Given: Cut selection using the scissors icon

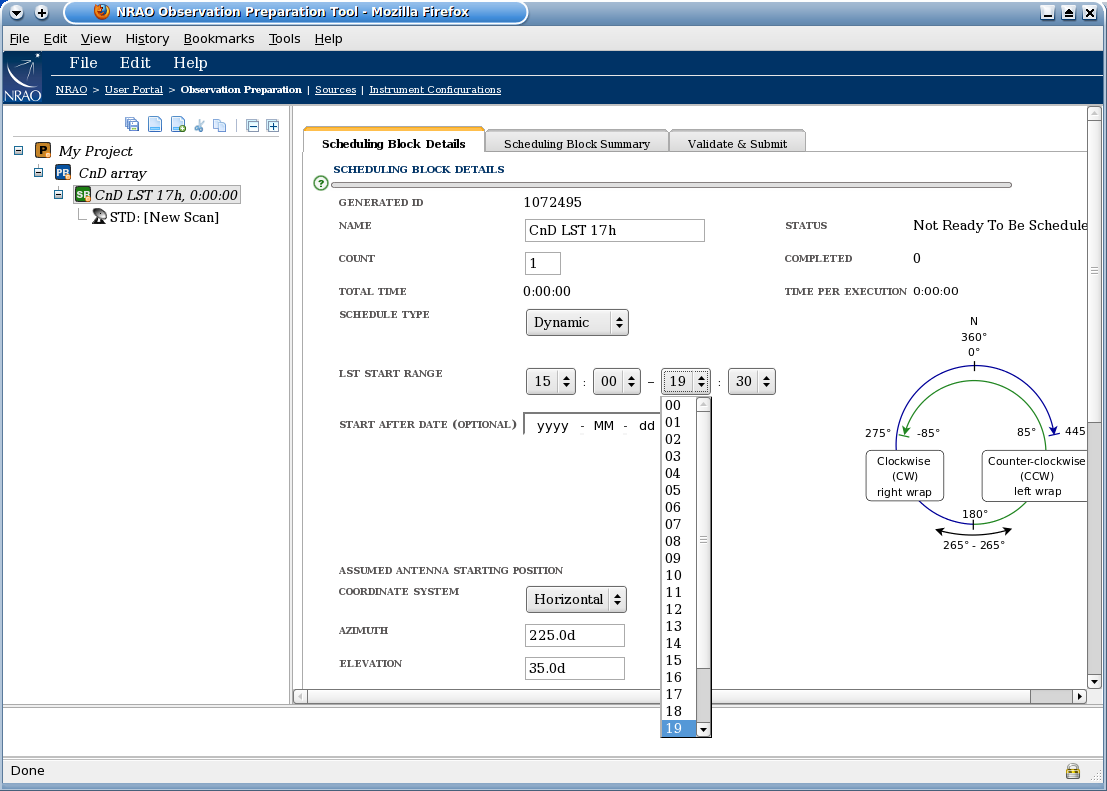Looking at the screenshot, I should [199, 124].
